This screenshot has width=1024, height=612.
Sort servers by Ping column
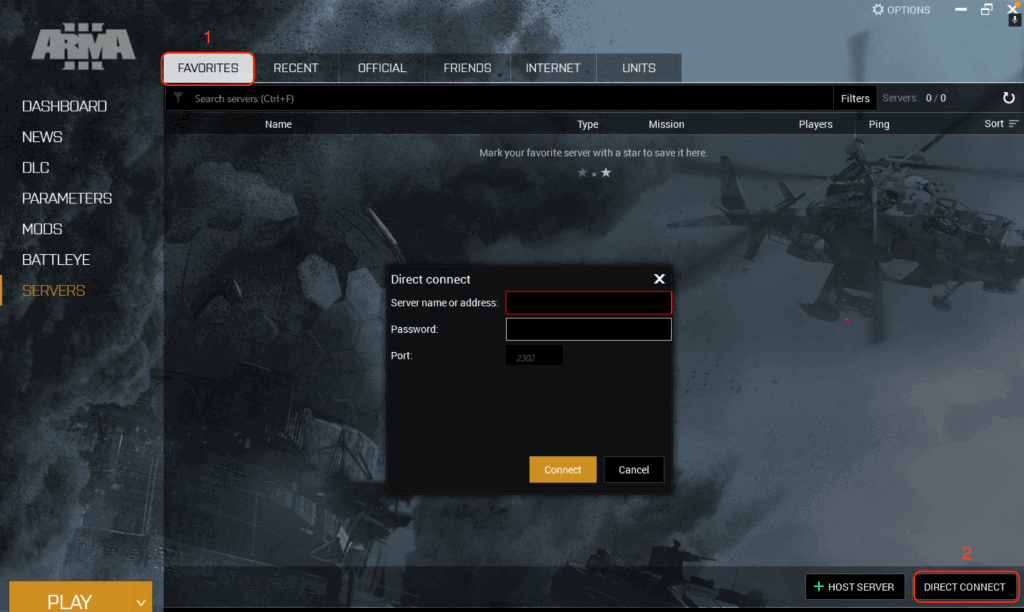(879, 124)
